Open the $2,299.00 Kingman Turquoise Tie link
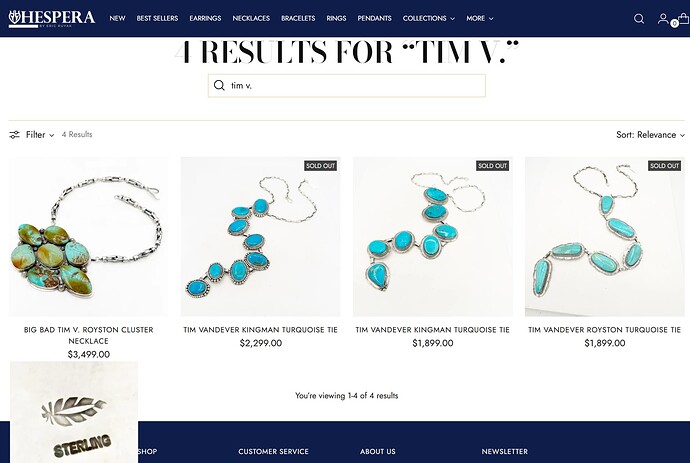This screenshot has width=690, height=463. (261, 330)
